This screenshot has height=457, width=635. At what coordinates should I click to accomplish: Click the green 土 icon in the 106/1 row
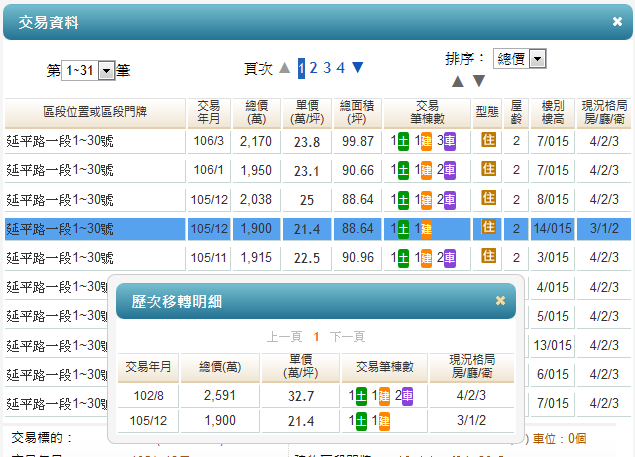(403, 171)
